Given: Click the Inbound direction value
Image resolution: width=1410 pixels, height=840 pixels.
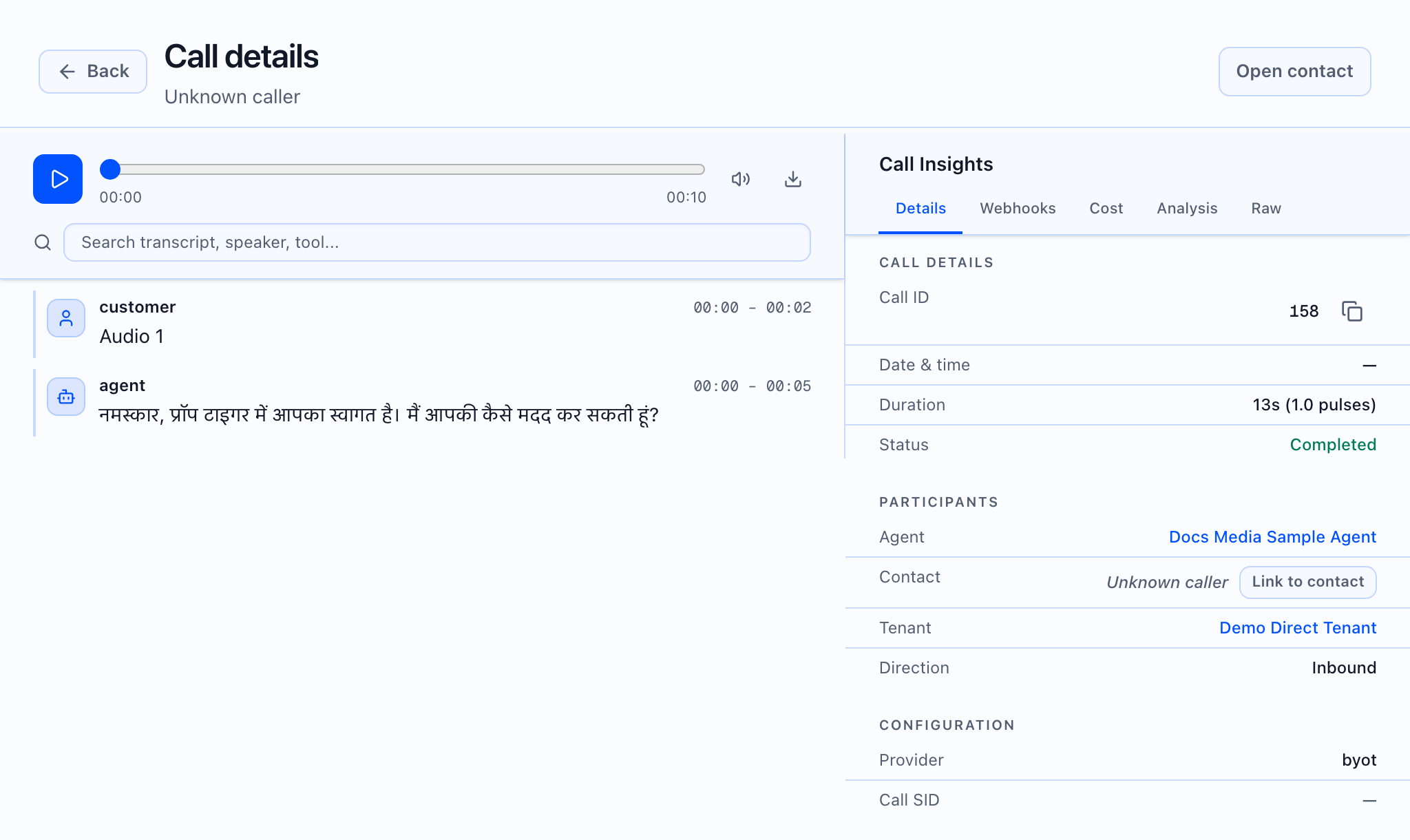Looking at the screenshot, I should [x=1344, y=668].
